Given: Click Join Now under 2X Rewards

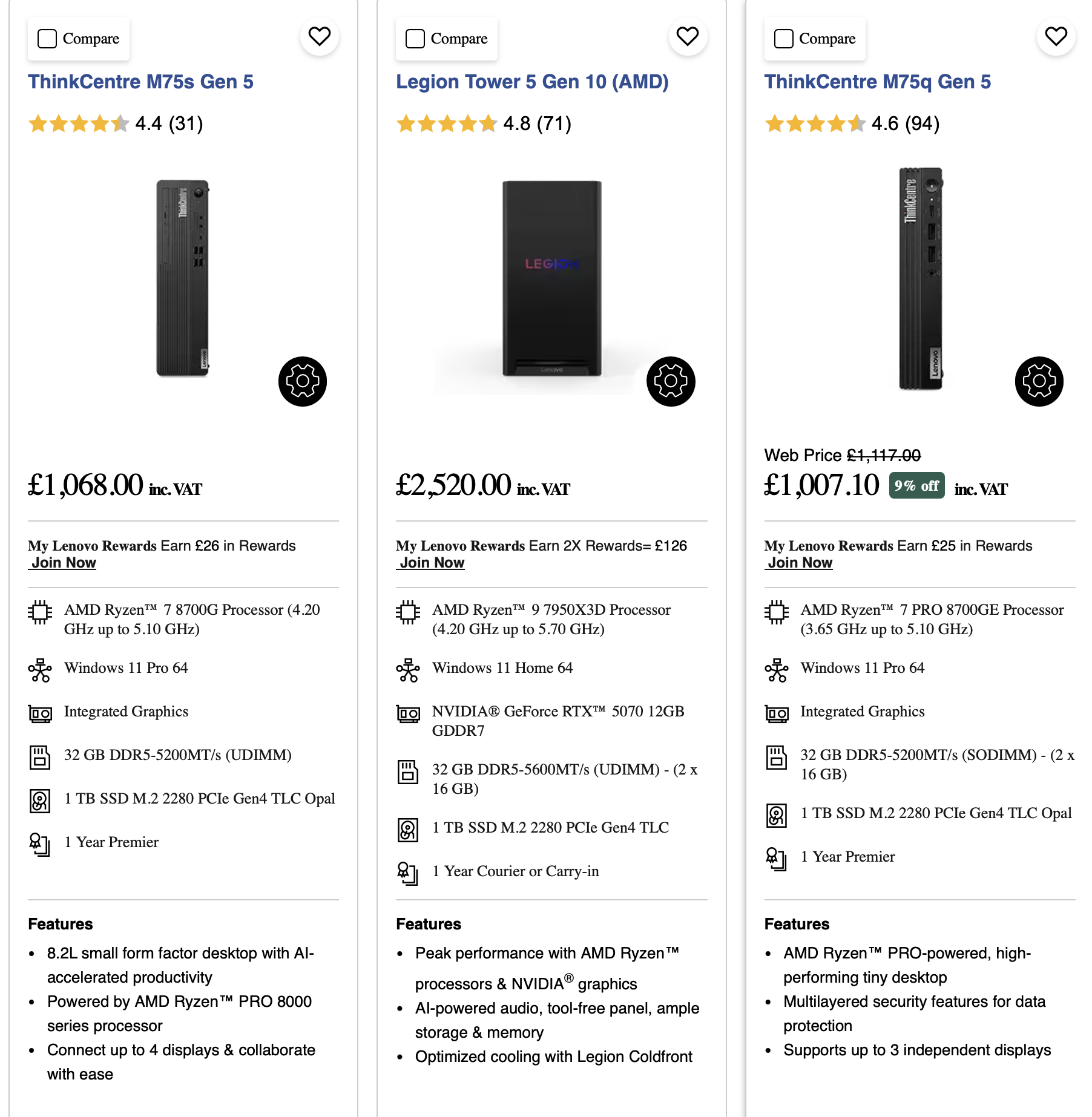Looking at the screenshot, I should coord(432,563).
